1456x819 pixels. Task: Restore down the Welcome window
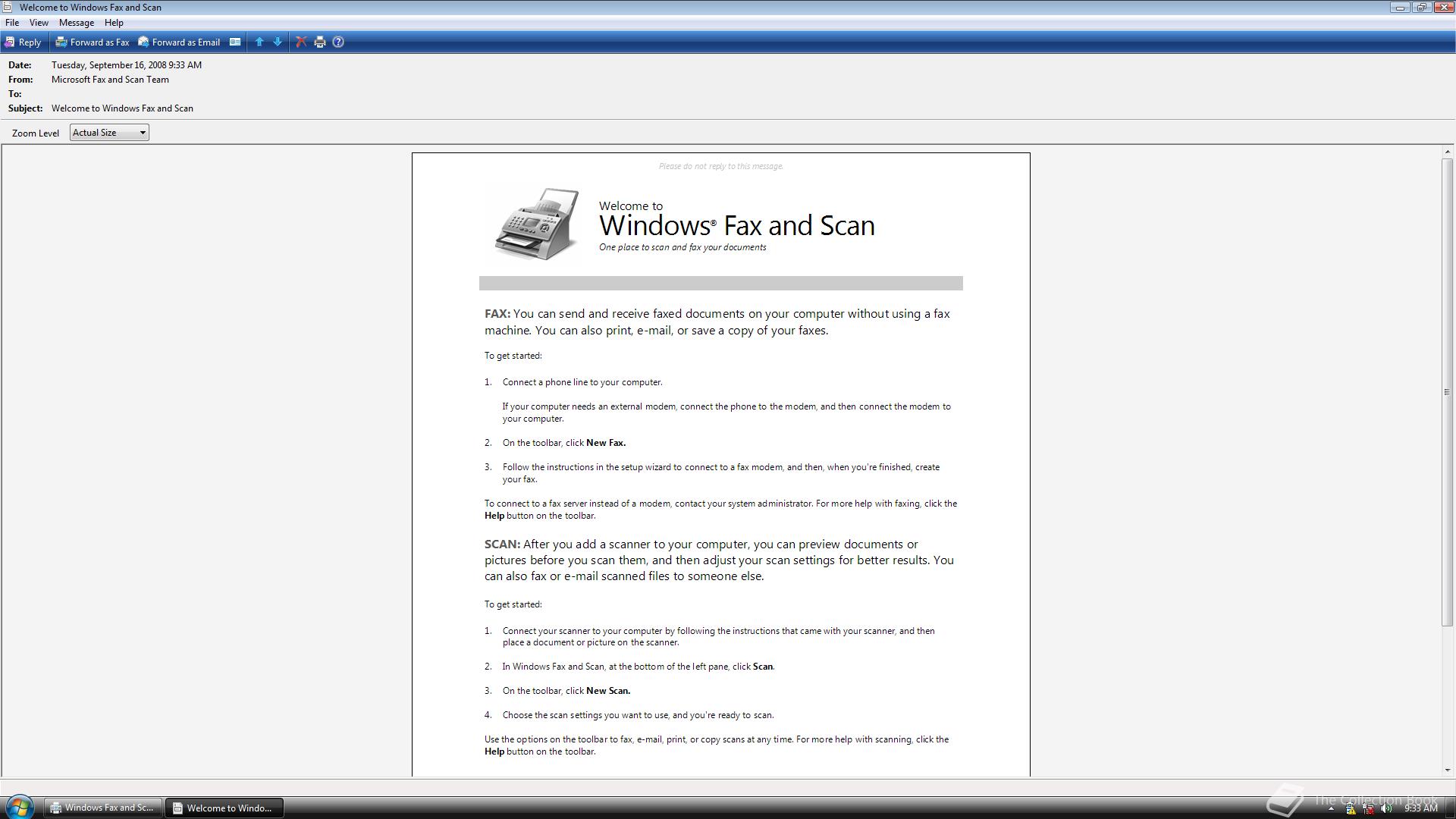[x=1421, y=8]
